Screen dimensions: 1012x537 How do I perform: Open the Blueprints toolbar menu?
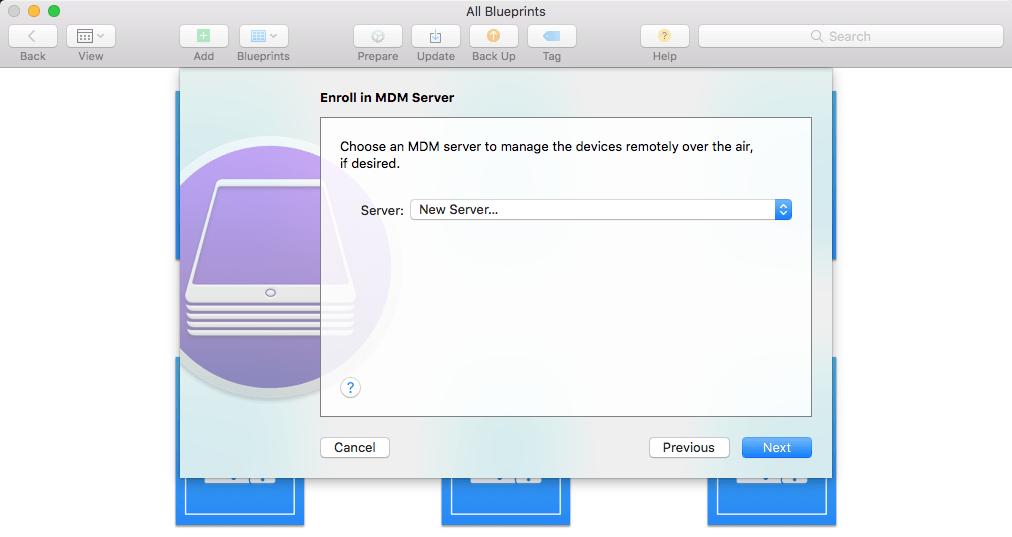(264, 36)
